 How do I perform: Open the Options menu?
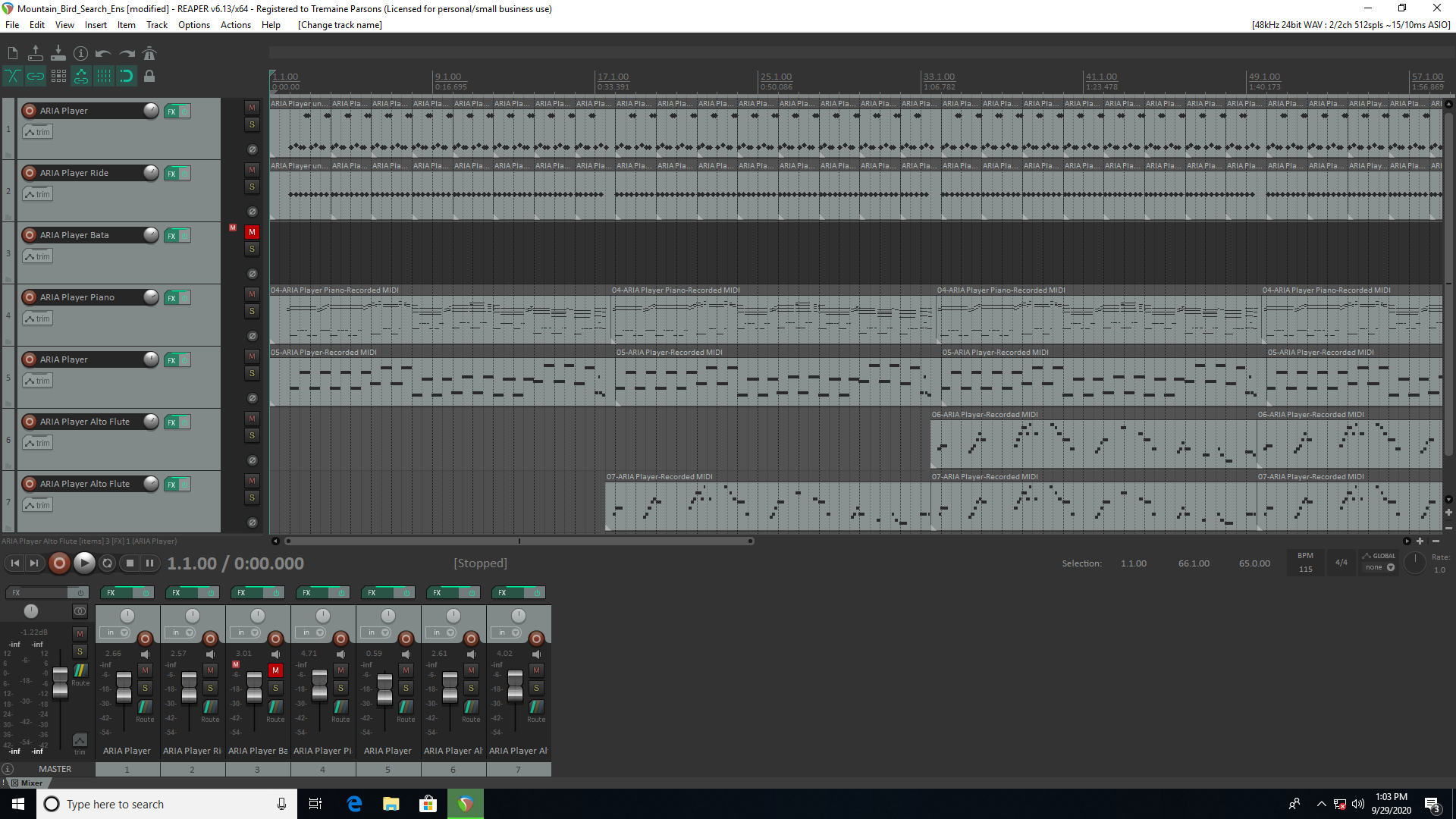(194, 25)
